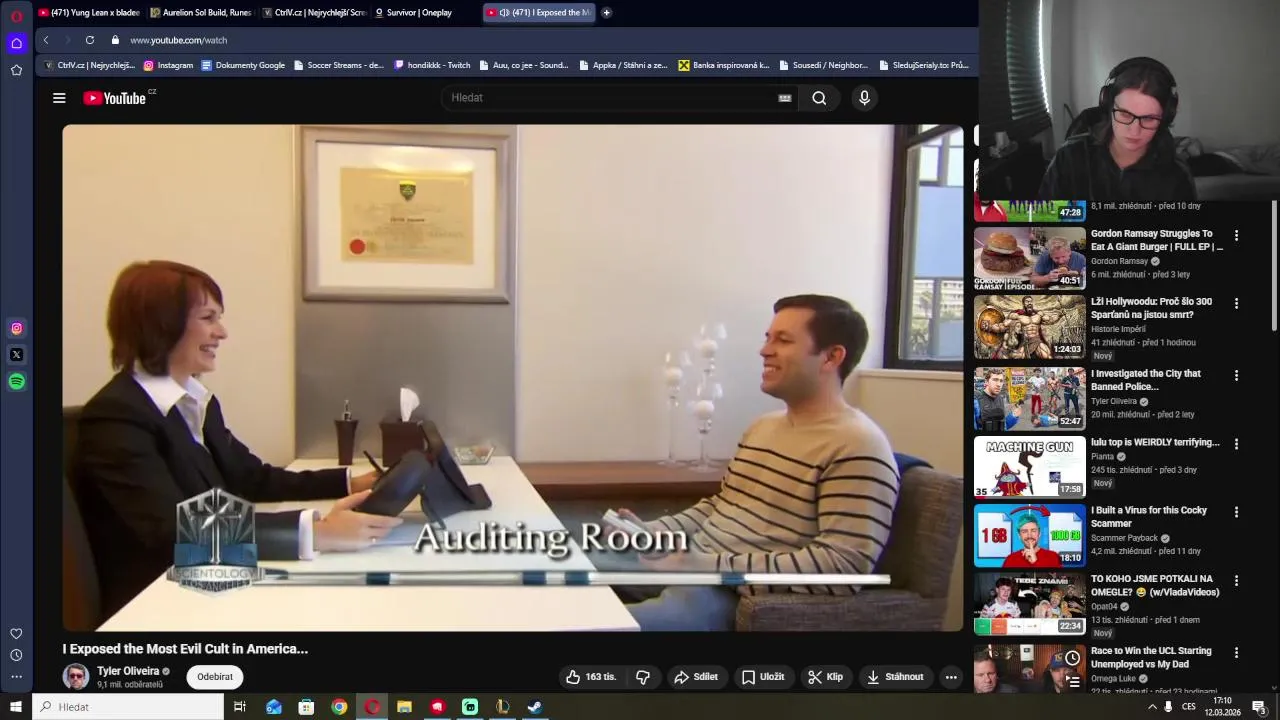Click the Opera logo menu

(16, 15)
